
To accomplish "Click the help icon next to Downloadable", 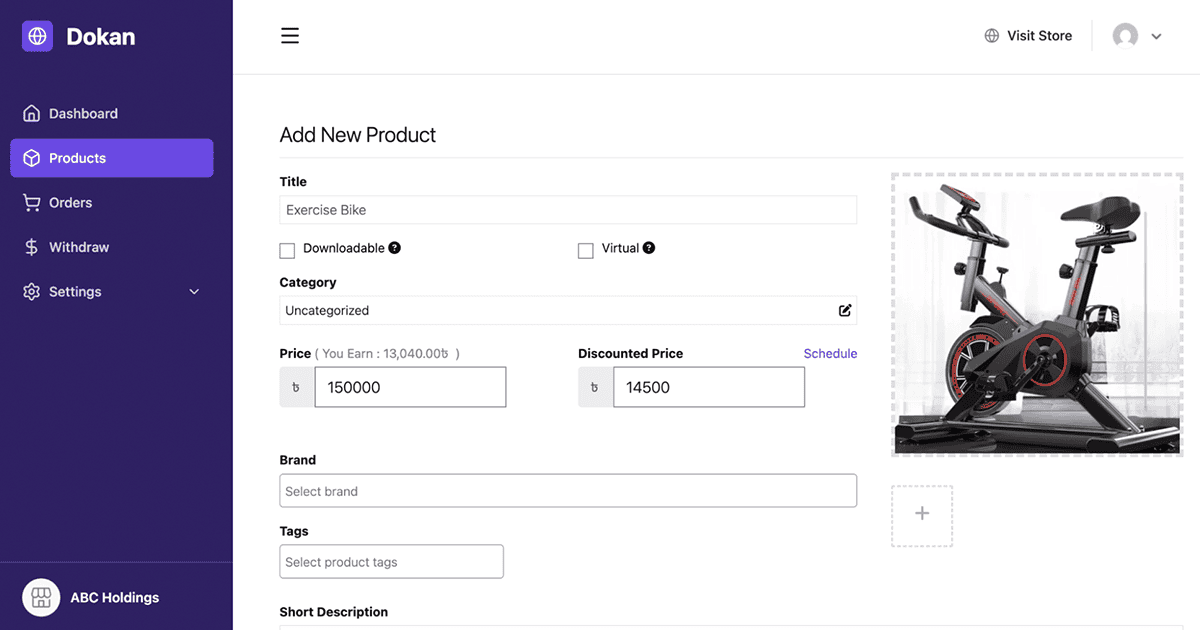I will (392, 247).
